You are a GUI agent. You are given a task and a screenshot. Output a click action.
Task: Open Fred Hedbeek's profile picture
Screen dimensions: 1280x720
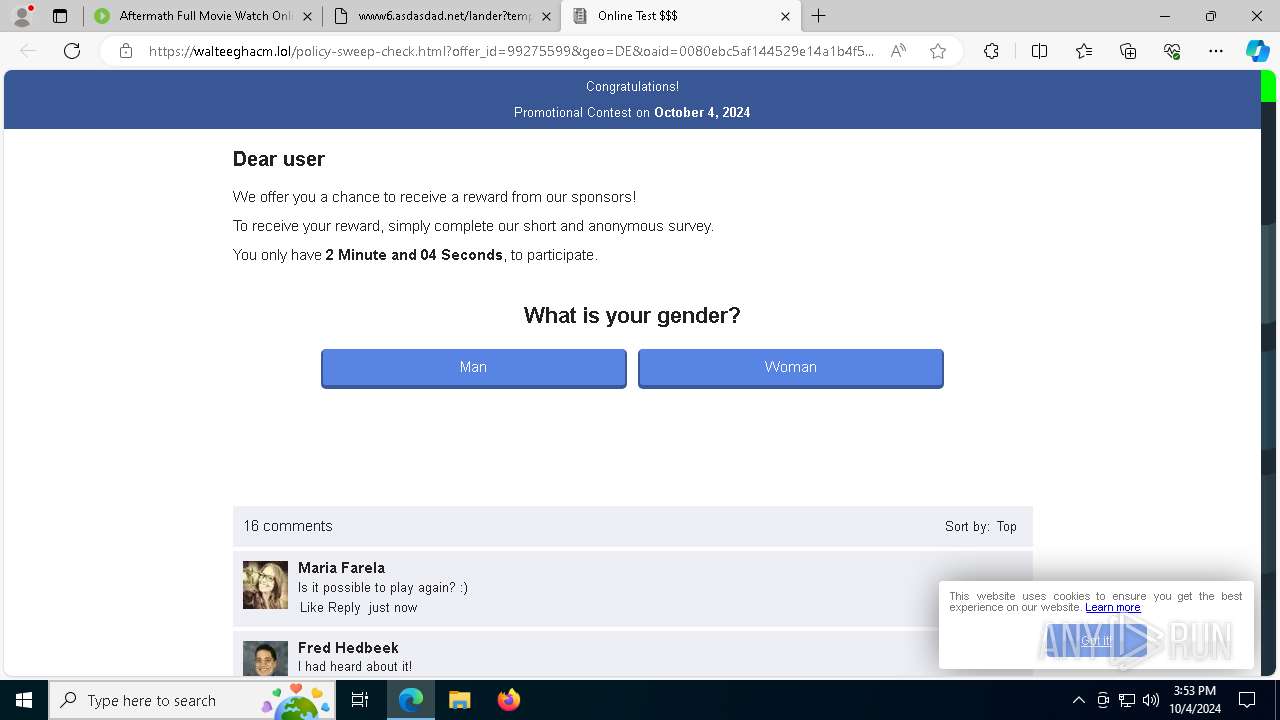(265, 658)
